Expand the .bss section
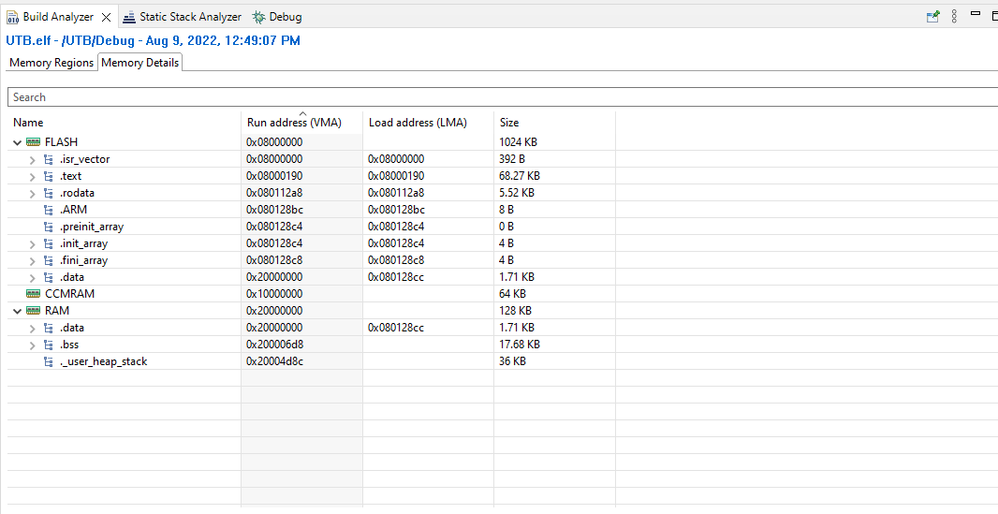 click(x=32, y=345)
